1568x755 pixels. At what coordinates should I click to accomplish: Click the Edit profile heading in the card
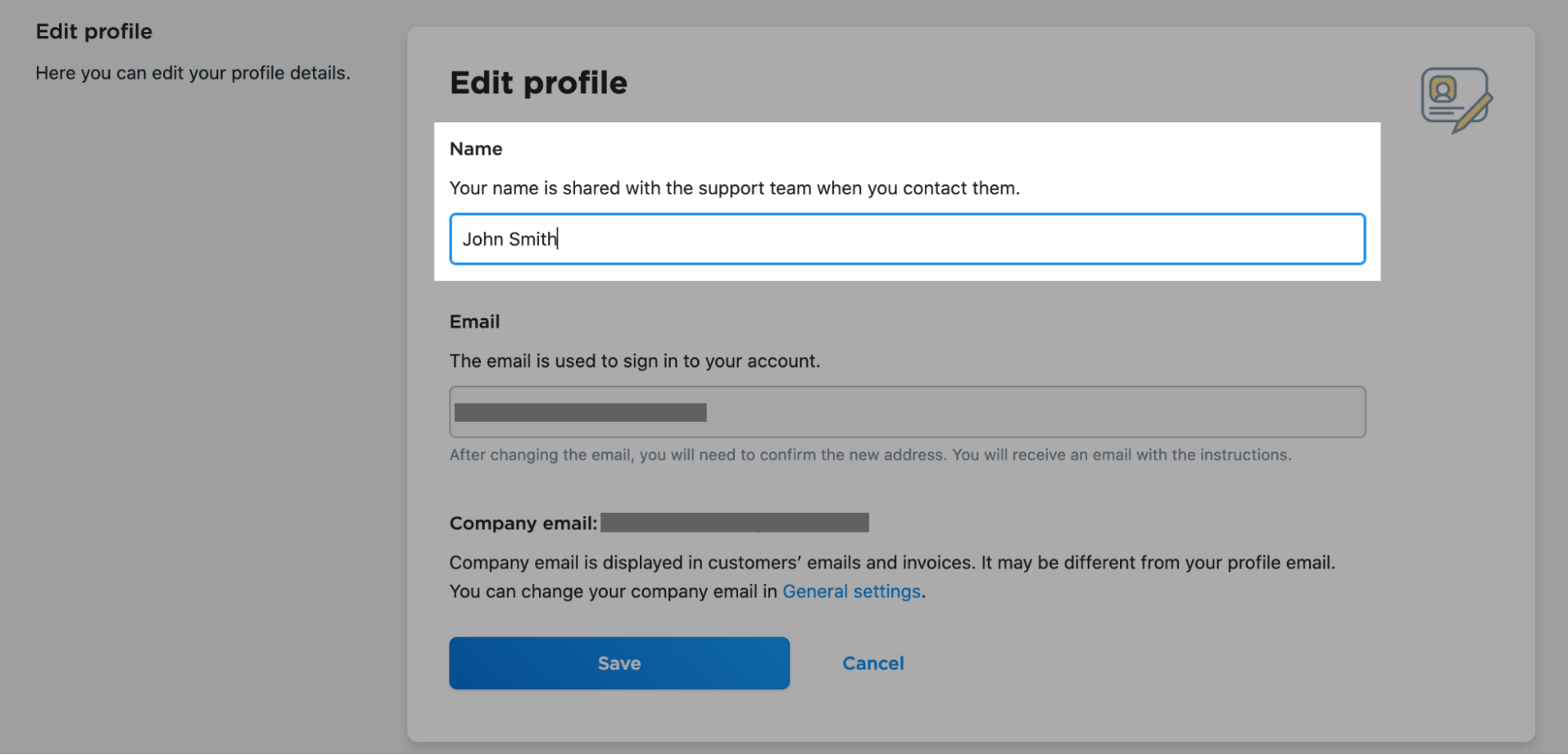(x=538, y=82)
